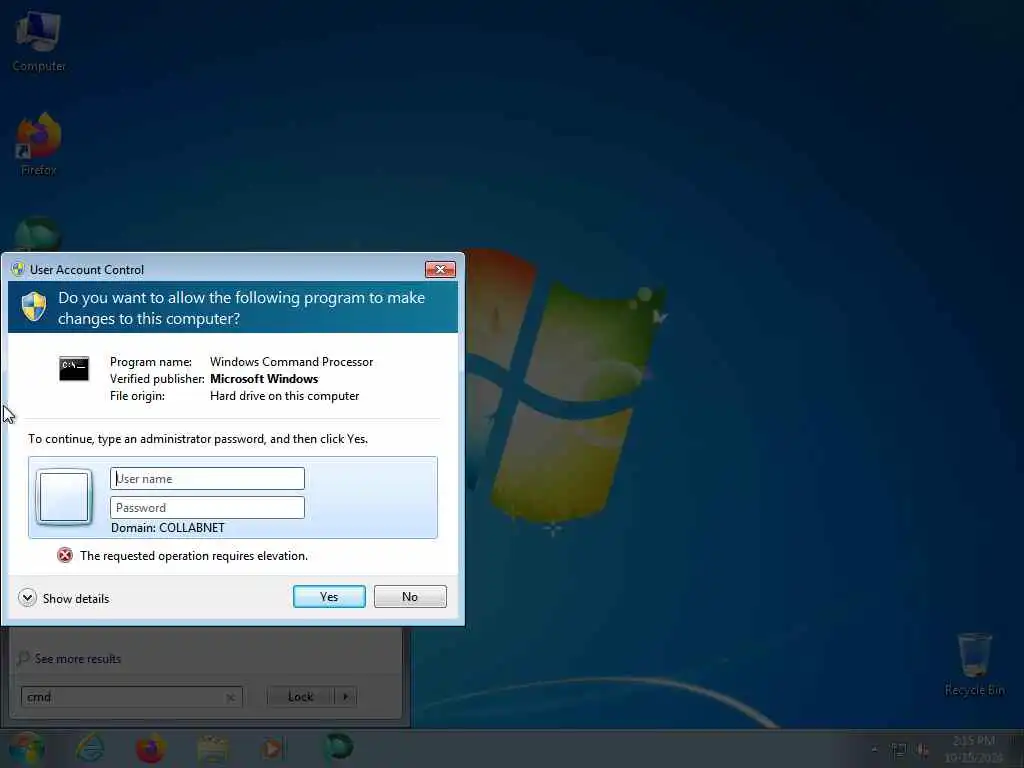Open the volume tray icon
Viewport: 1024px width, 768px height.
(x=923, y=751)
